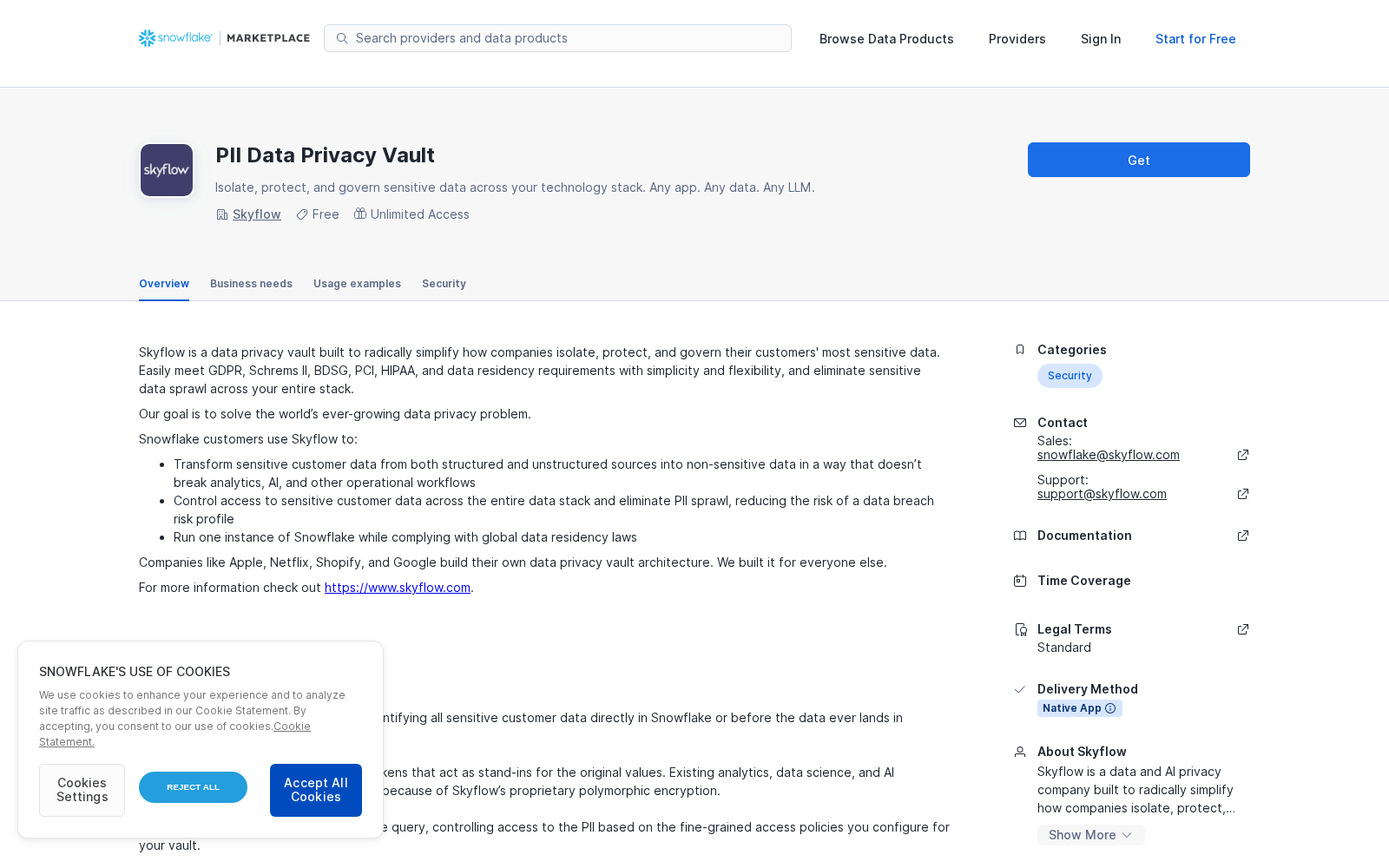Email snowflake@skyflow.com sales address
The width and height of the screenshot is (1389, 868).
click(1108, 455)
